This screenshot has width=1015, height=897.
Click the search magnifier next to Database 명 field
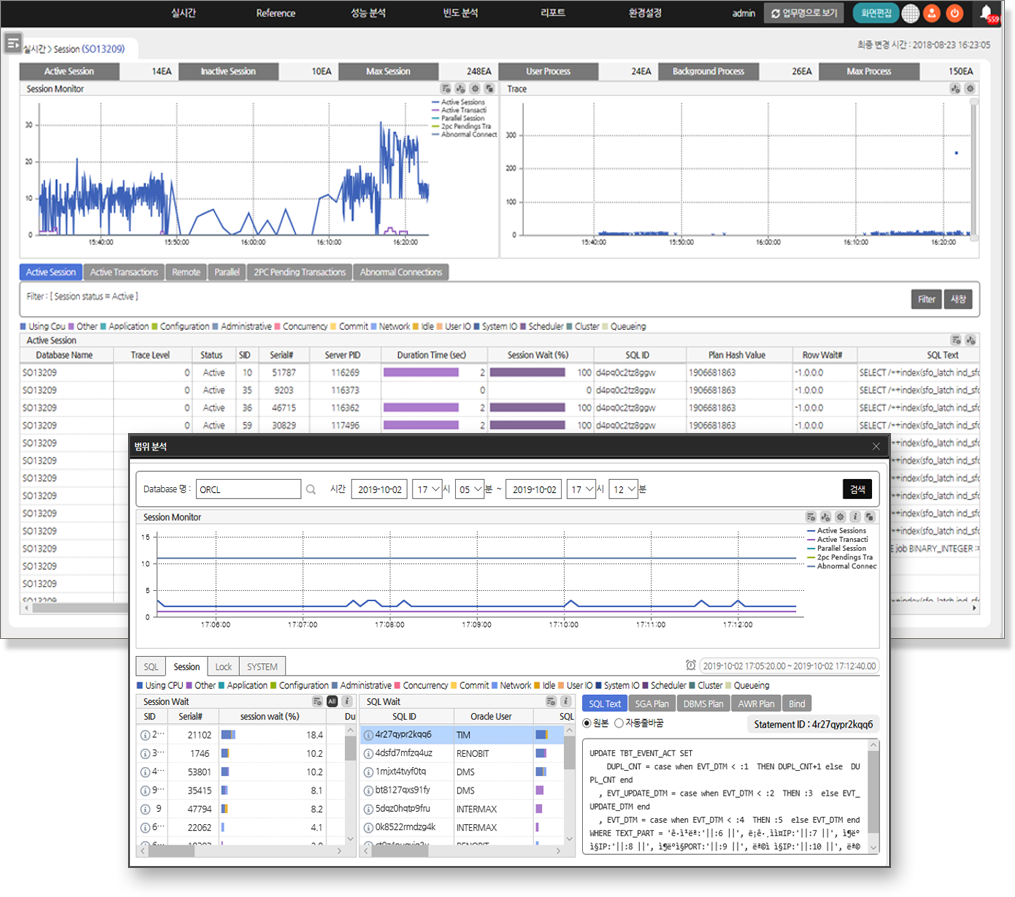[x=311, y=489]
